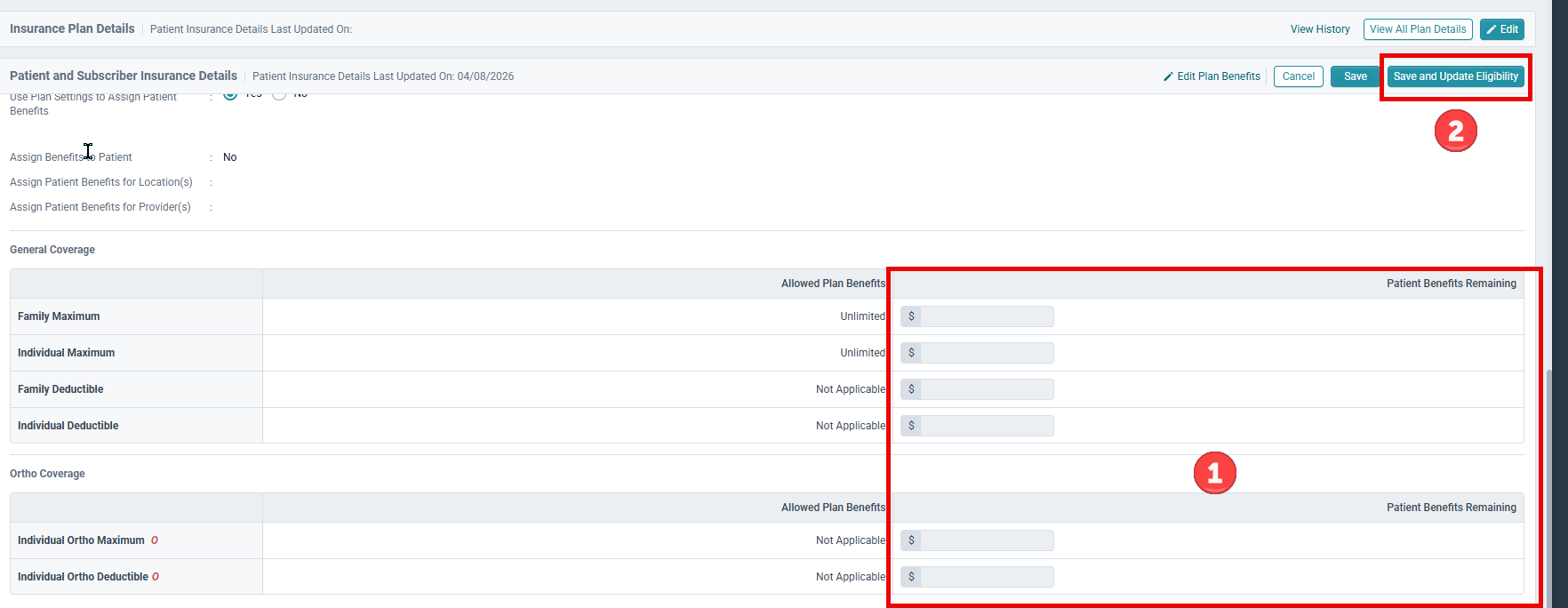Cancel the insurance details changes
1568x608 pixels.
tap(1299, 76)
